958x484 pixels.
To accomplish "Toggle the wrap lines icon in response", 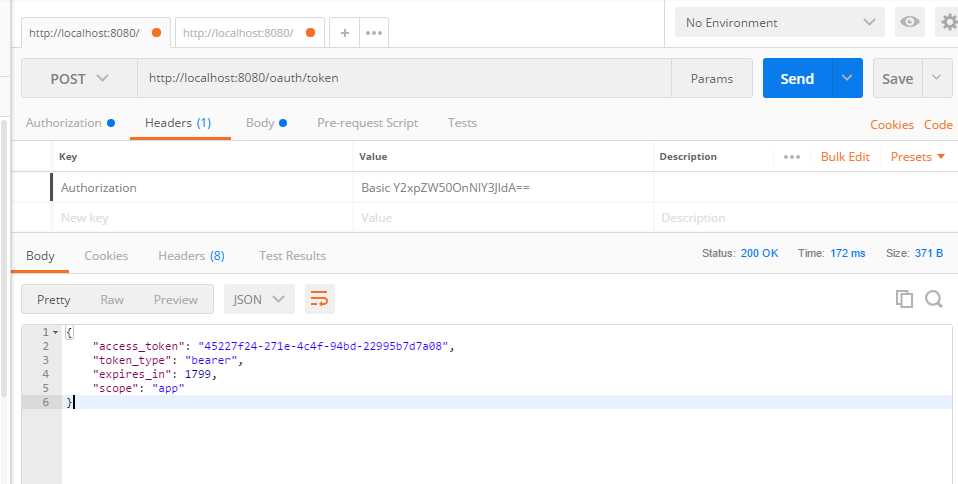I will pos(320,299).
